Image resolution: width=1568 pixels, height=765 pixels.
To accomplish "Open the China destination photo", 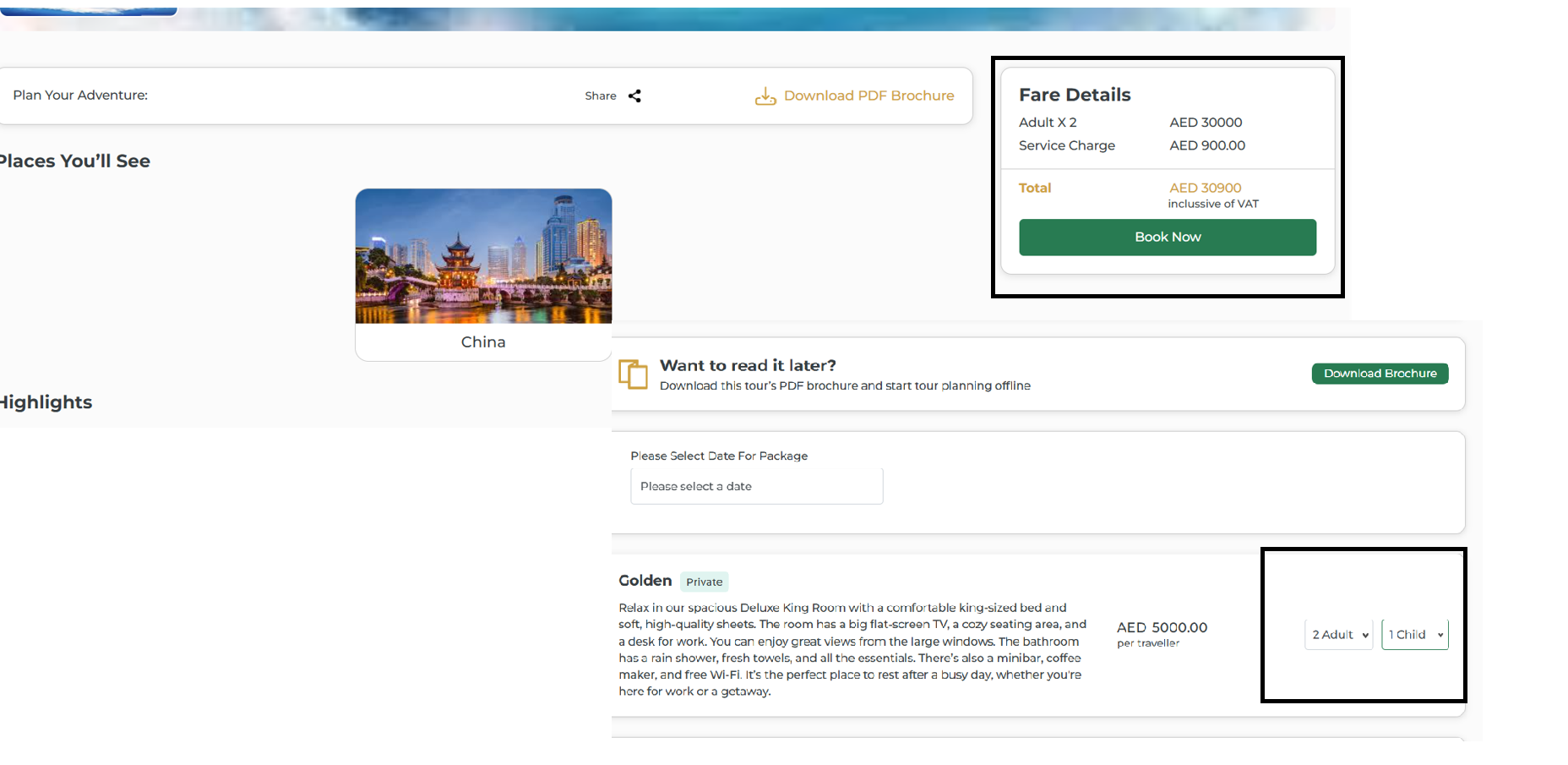I will coord(483,256).
